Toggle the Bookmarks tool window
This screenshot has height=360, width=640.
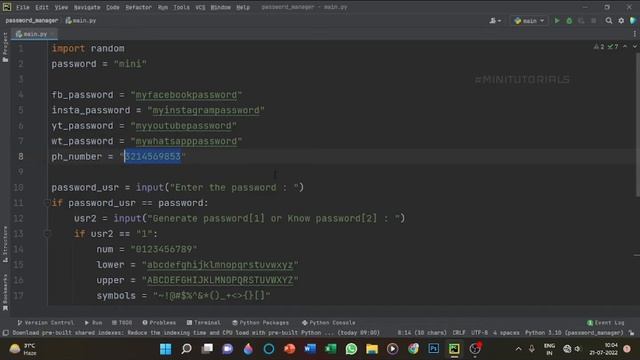[5, 292]
